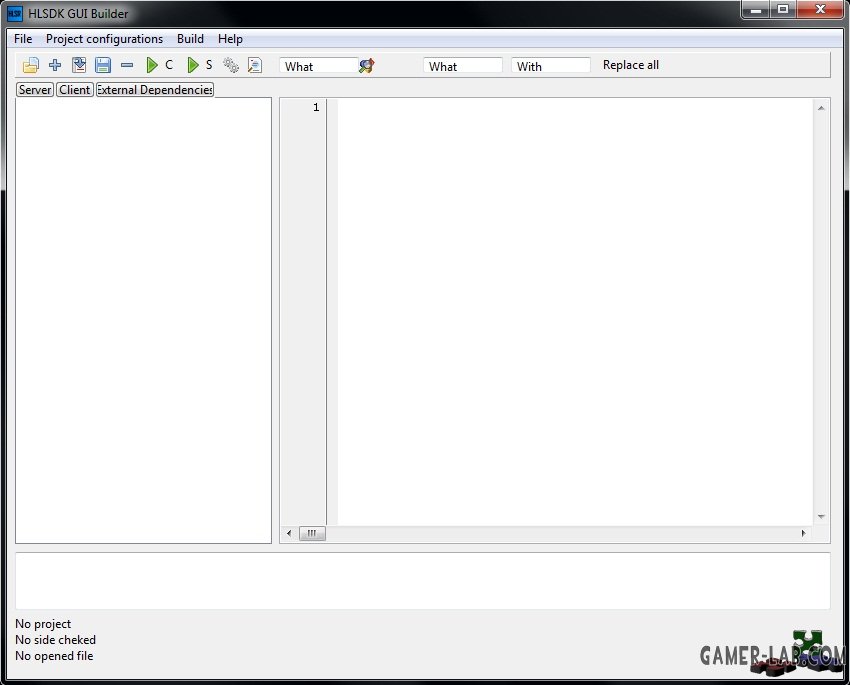Maximize the HLSDK GUI Builder window
This screenshot has height=685, width=850.
click(x=783, y=10)
